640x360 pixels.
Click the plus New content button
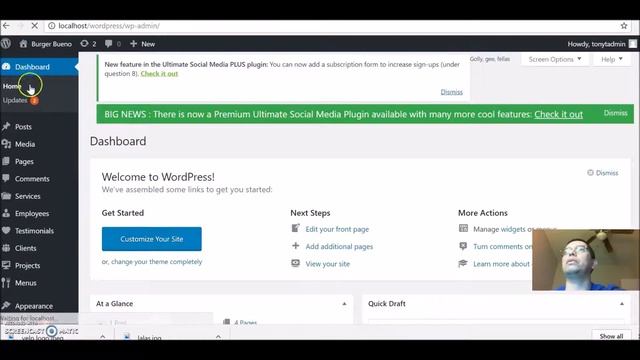[142, 44]
